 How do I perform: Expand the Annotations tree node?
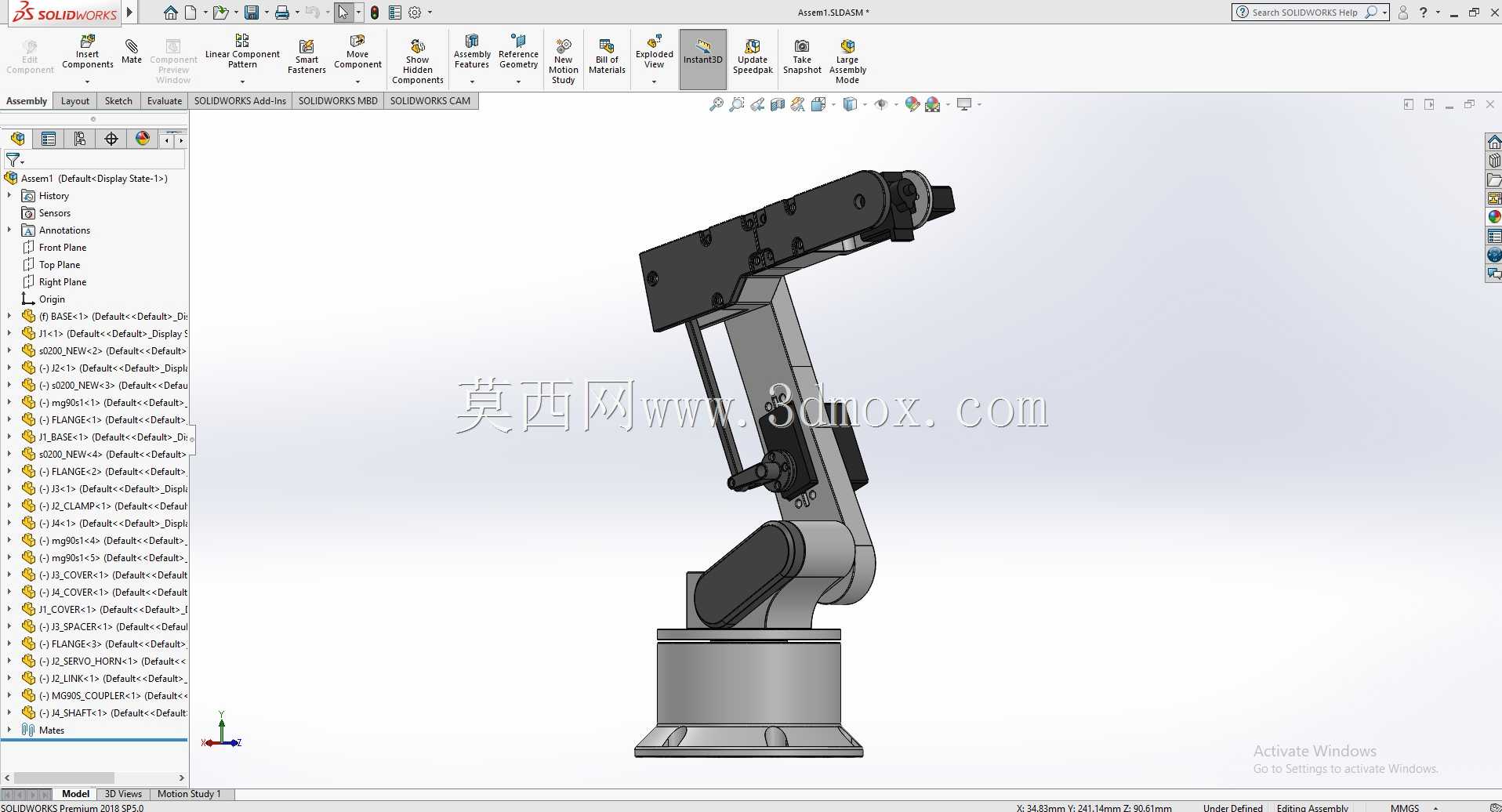pos(9,230)
